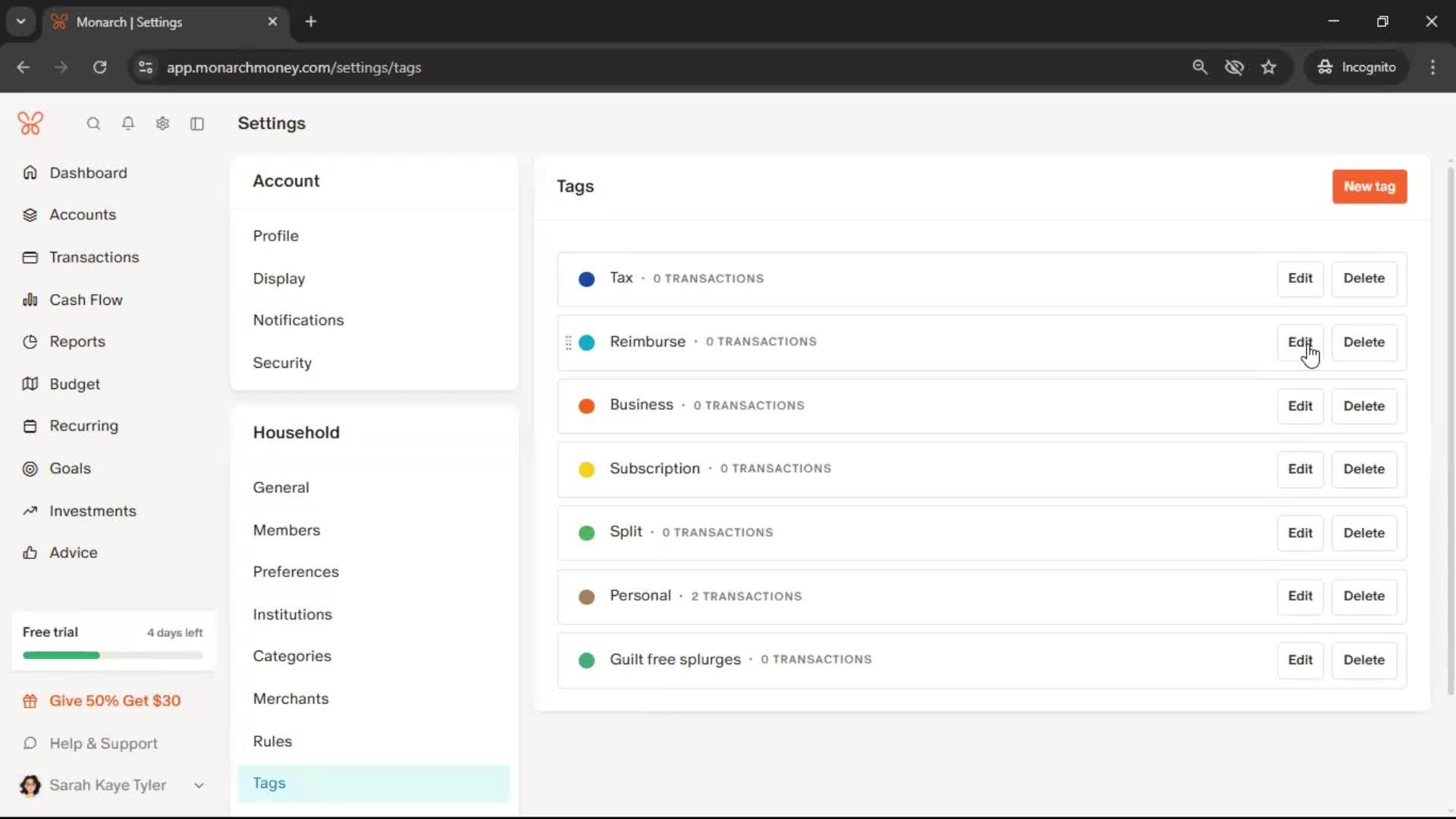Click the free trial progress bar
This screenshot has height=819, width=1456.
[x=113, y=655]
